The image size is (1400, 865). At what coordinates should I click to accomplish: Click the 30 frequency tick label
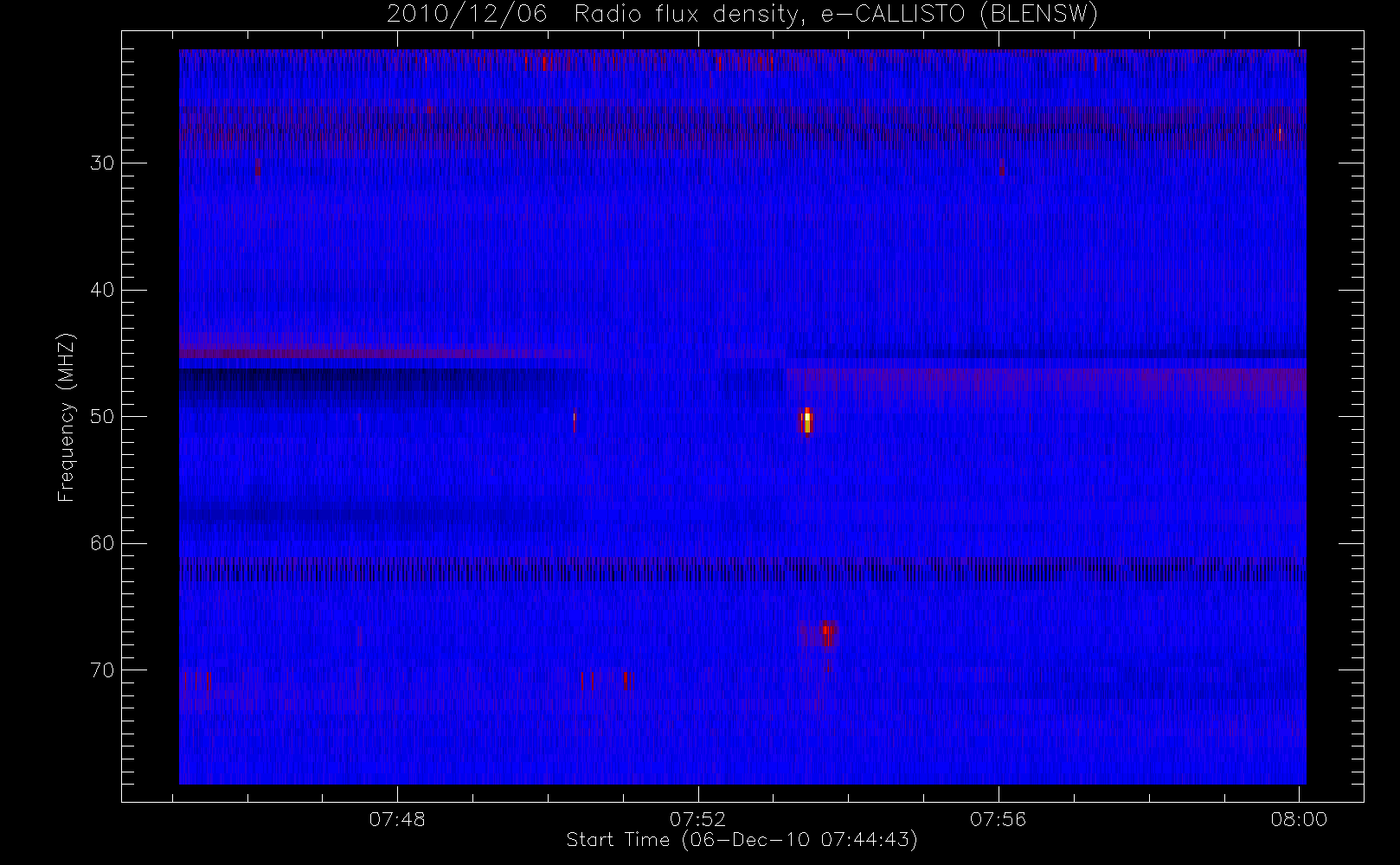102,163
